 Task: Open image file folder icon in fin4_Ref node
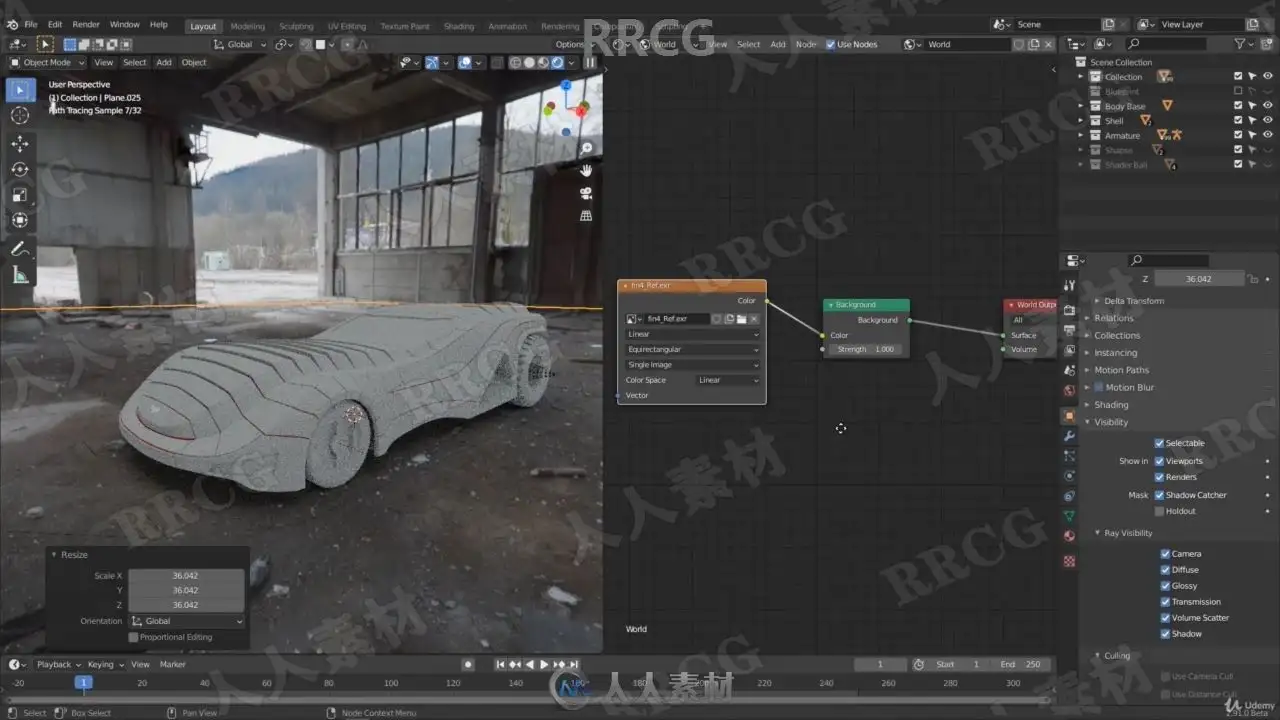741,319
